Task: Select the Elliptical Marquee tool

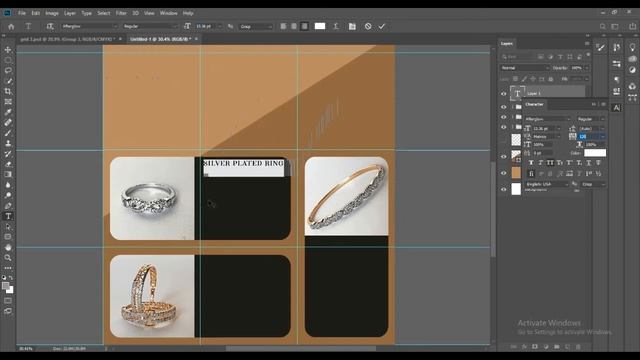Action: pyautogui.click(x=8, y=60)
